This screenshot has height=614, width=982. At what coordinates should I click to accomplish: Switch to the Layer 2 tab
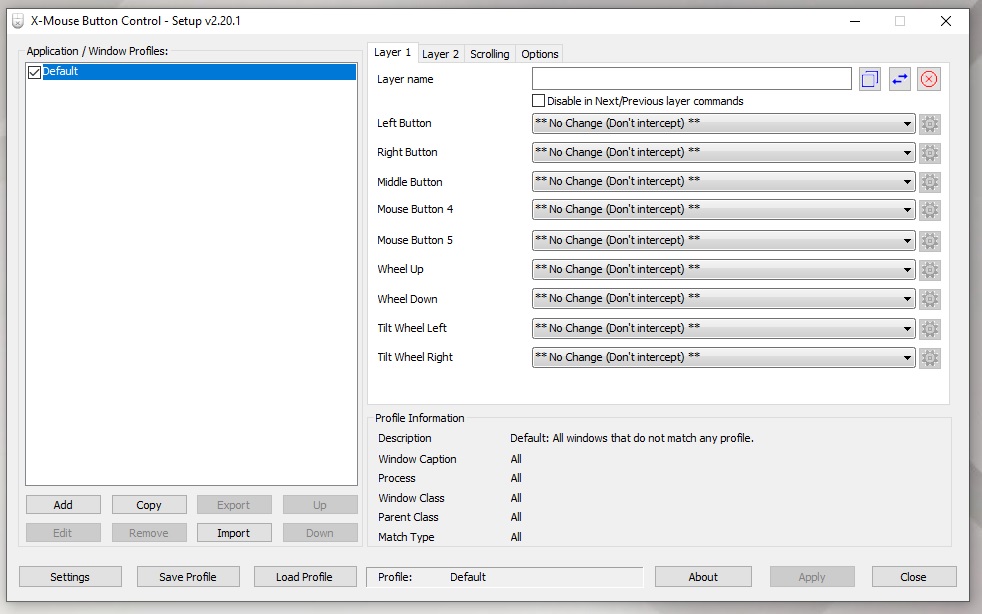tap(440, 54)
